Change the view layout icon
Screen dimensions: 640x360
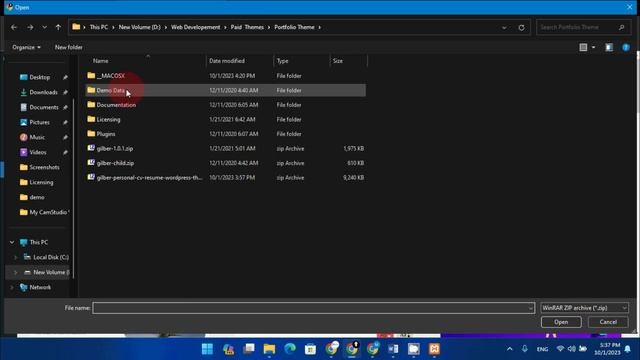click(583, 47)
